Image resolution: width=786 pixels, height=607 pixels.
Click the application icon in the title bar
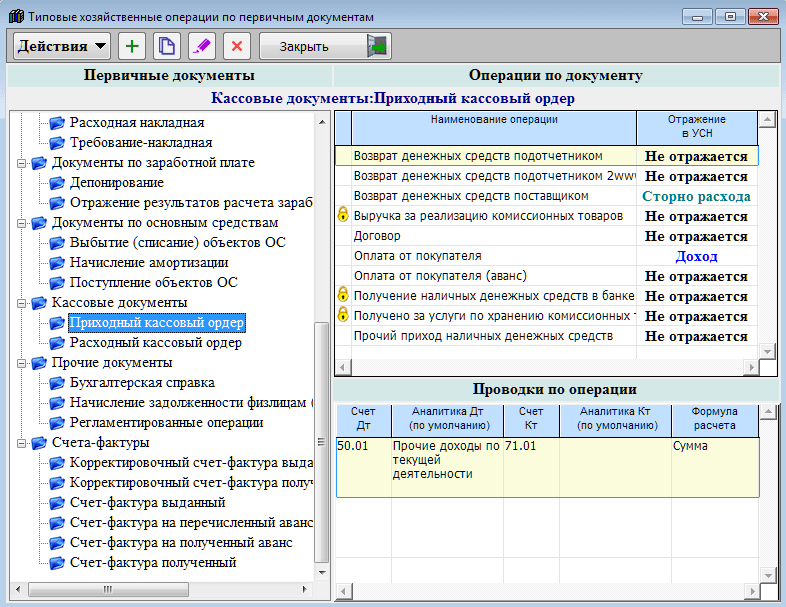click(x=17, y=17)
